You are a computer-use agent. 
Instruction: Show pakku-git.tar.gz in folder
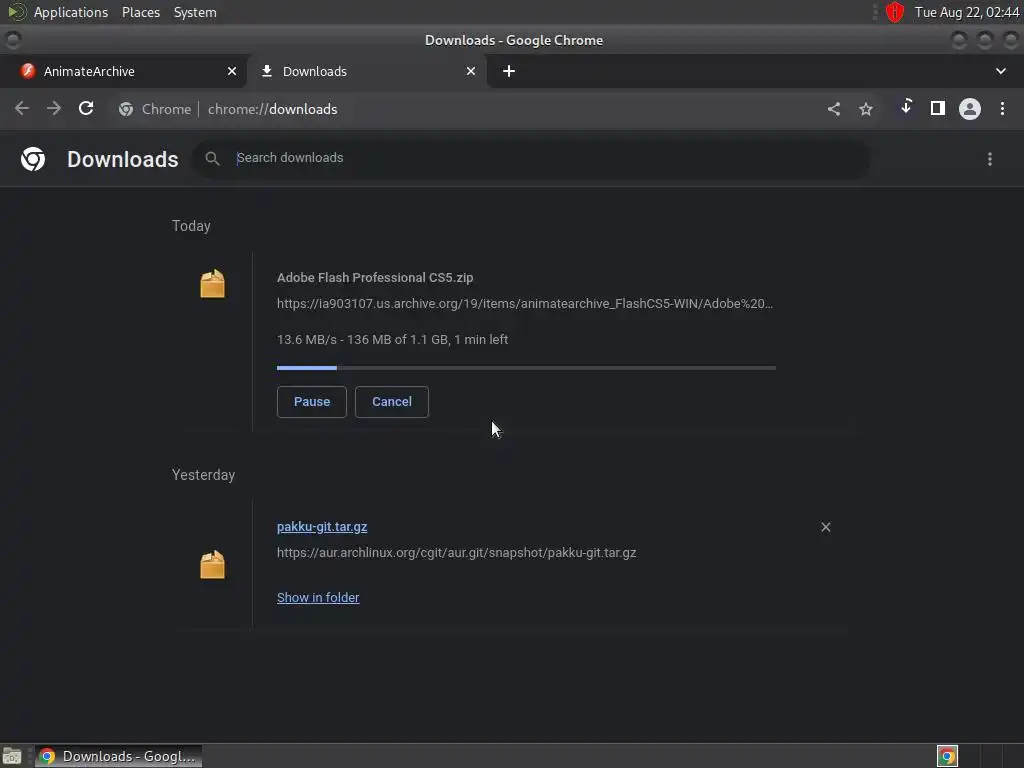coord(318,598)
